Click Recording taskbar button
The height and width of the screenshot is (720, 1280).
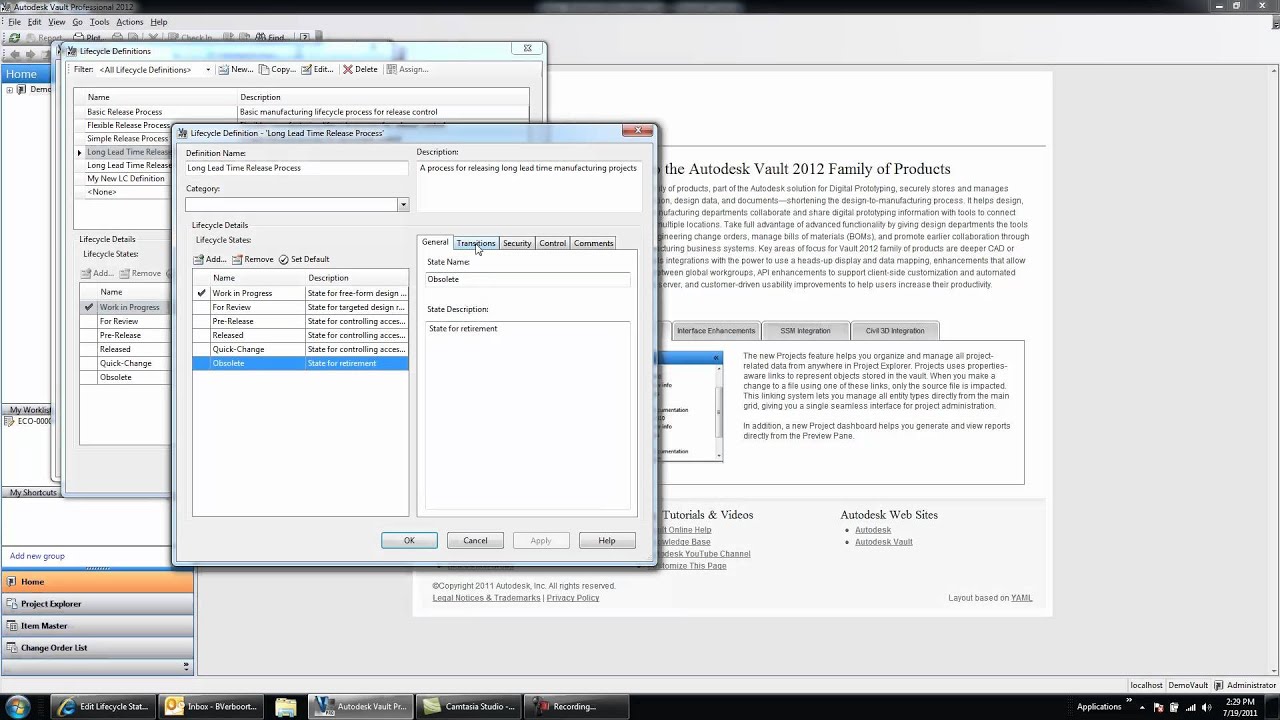pyautogui.click(x=578, y=706)
